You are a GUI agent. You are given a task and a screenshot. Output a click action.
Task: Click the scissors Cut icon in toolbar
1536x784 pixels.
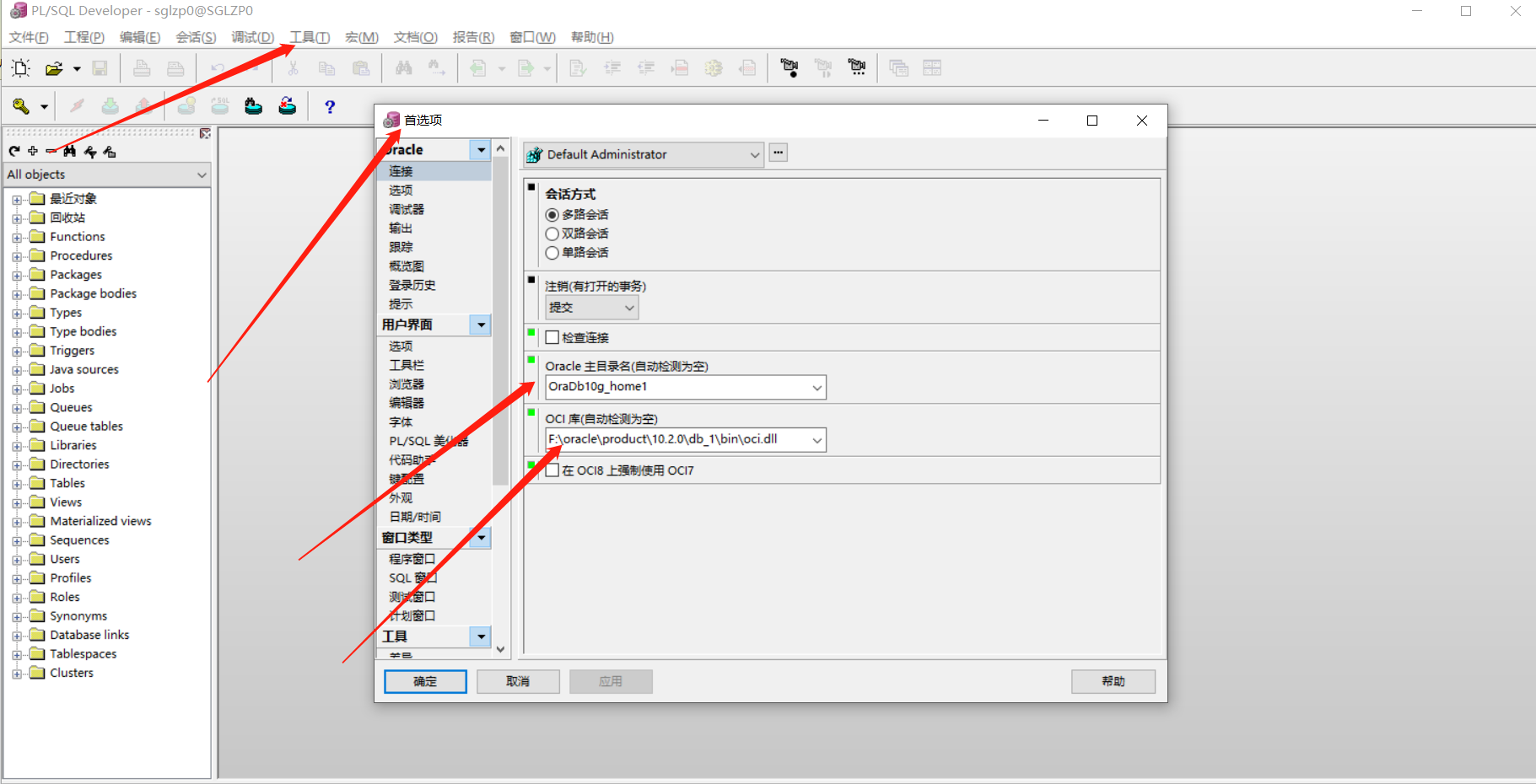click(x=293, y=68)
